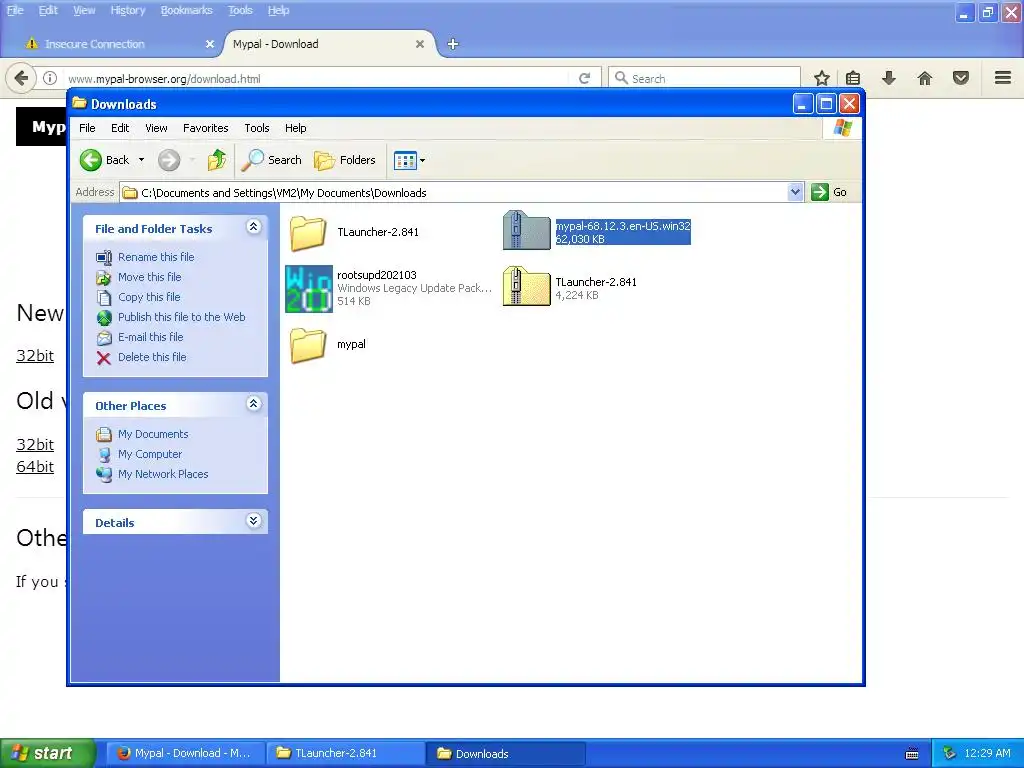Select the TLauncher-2.841 zip archive icon
Viewport: 1024px width, 768px height.
(x=526, y=286)
